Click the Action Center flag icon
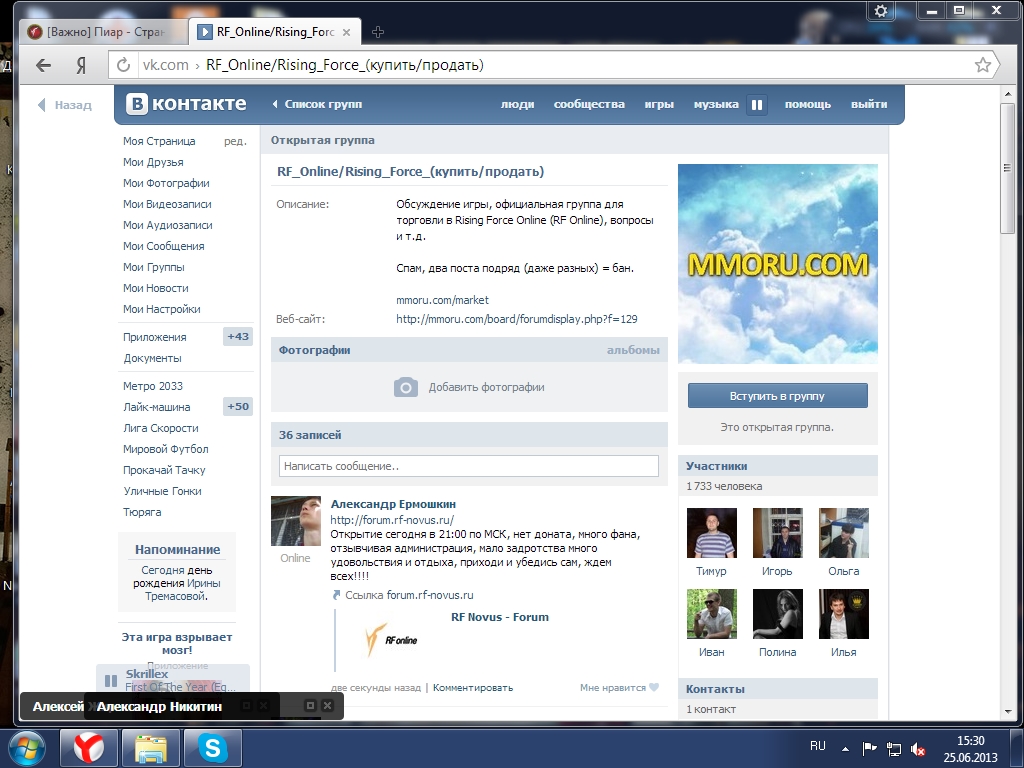The width and height of the screenshot is (1024, 768). [869, 748]
